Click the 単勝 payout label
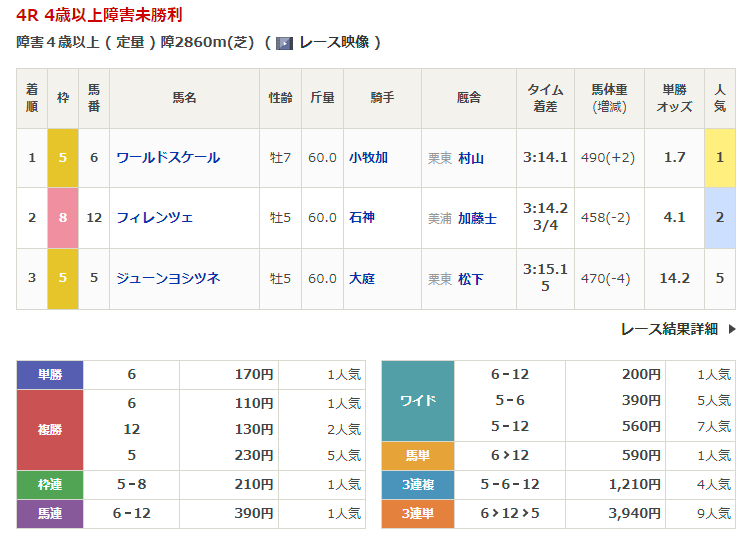 50,375
